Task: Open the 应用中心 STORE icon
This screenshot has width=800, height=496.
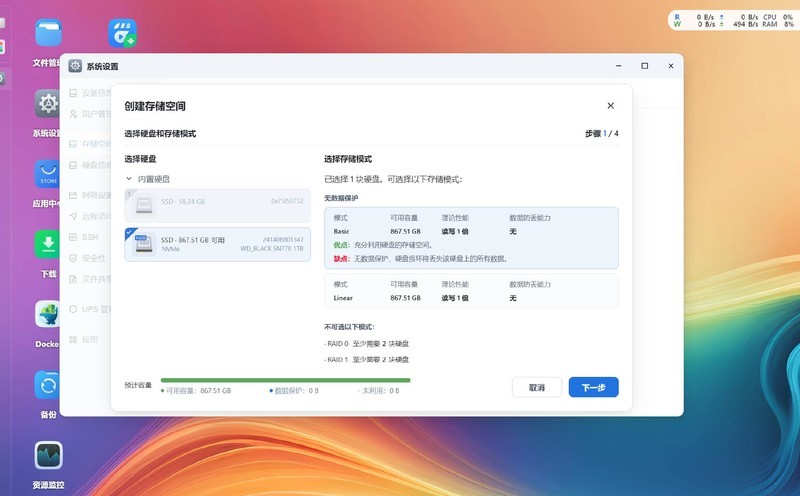Action: click(48, 174)
